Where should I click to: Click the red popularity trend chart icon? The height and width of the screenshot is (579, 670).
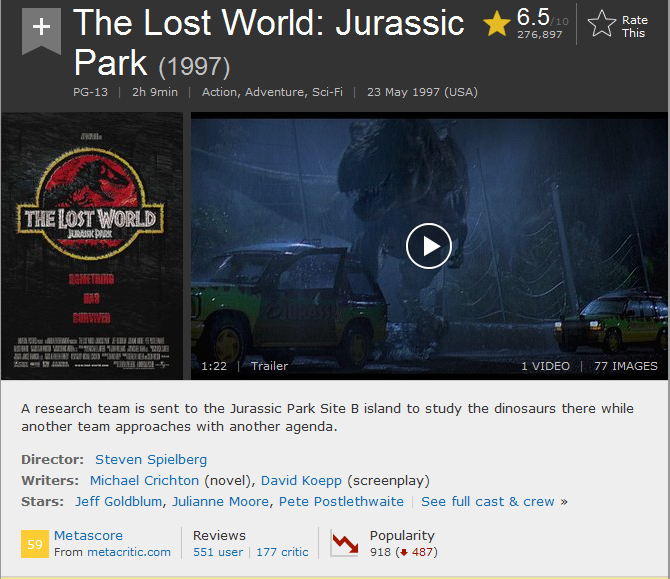pos(344,543)
